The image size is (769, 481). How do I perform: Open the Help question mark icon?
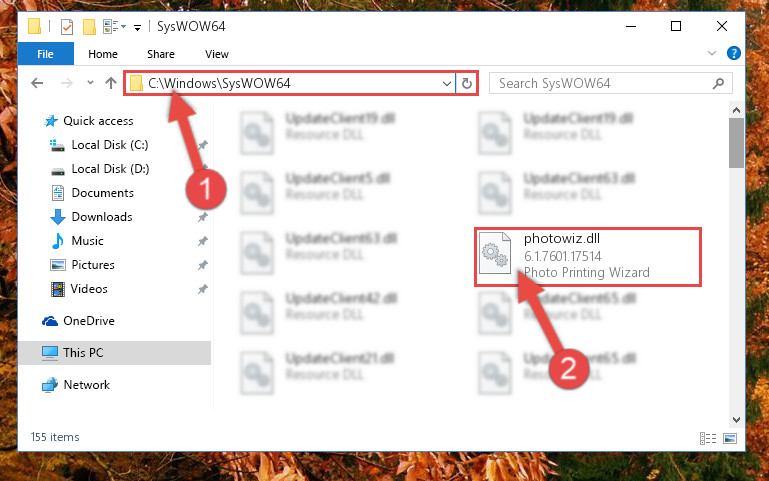(734, 53)
